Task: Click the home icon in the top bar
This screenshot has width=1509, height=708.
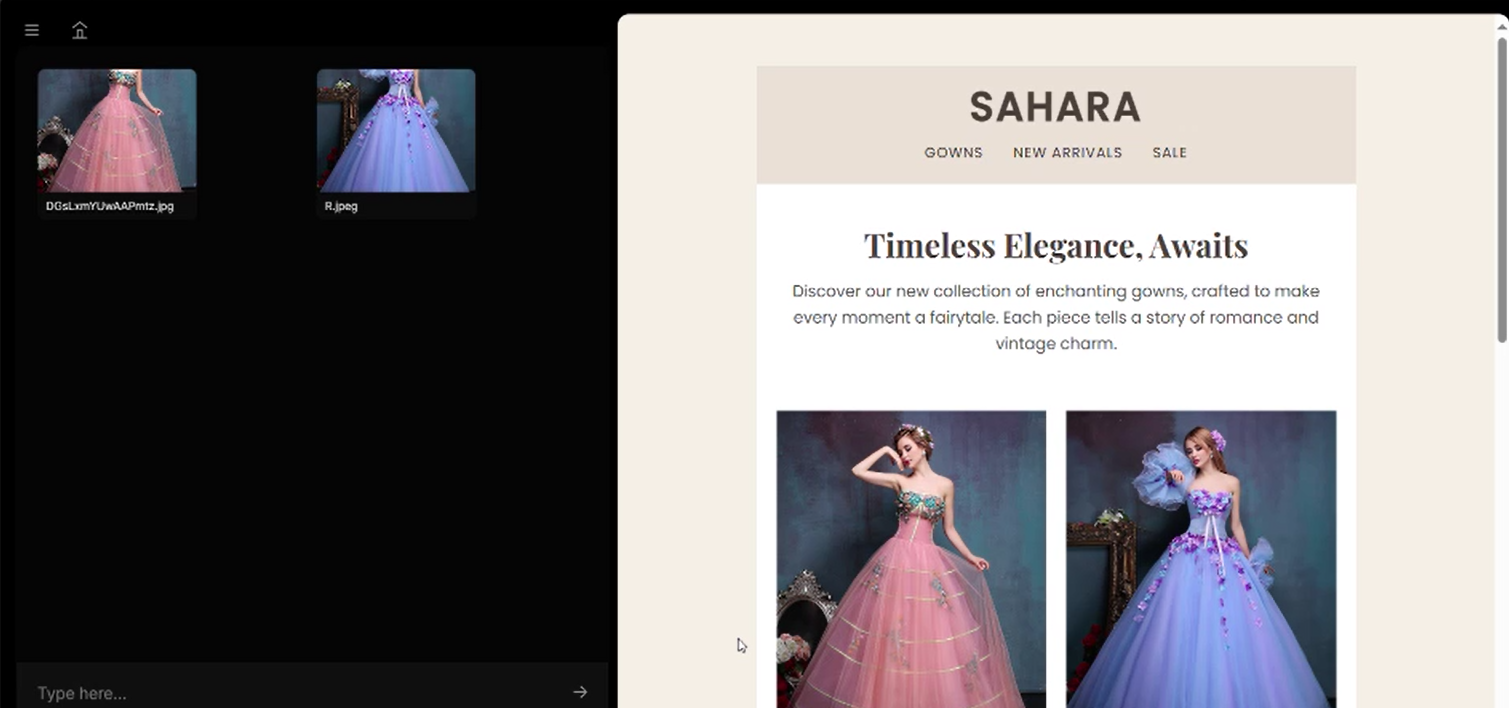Action: click(80, 30)
